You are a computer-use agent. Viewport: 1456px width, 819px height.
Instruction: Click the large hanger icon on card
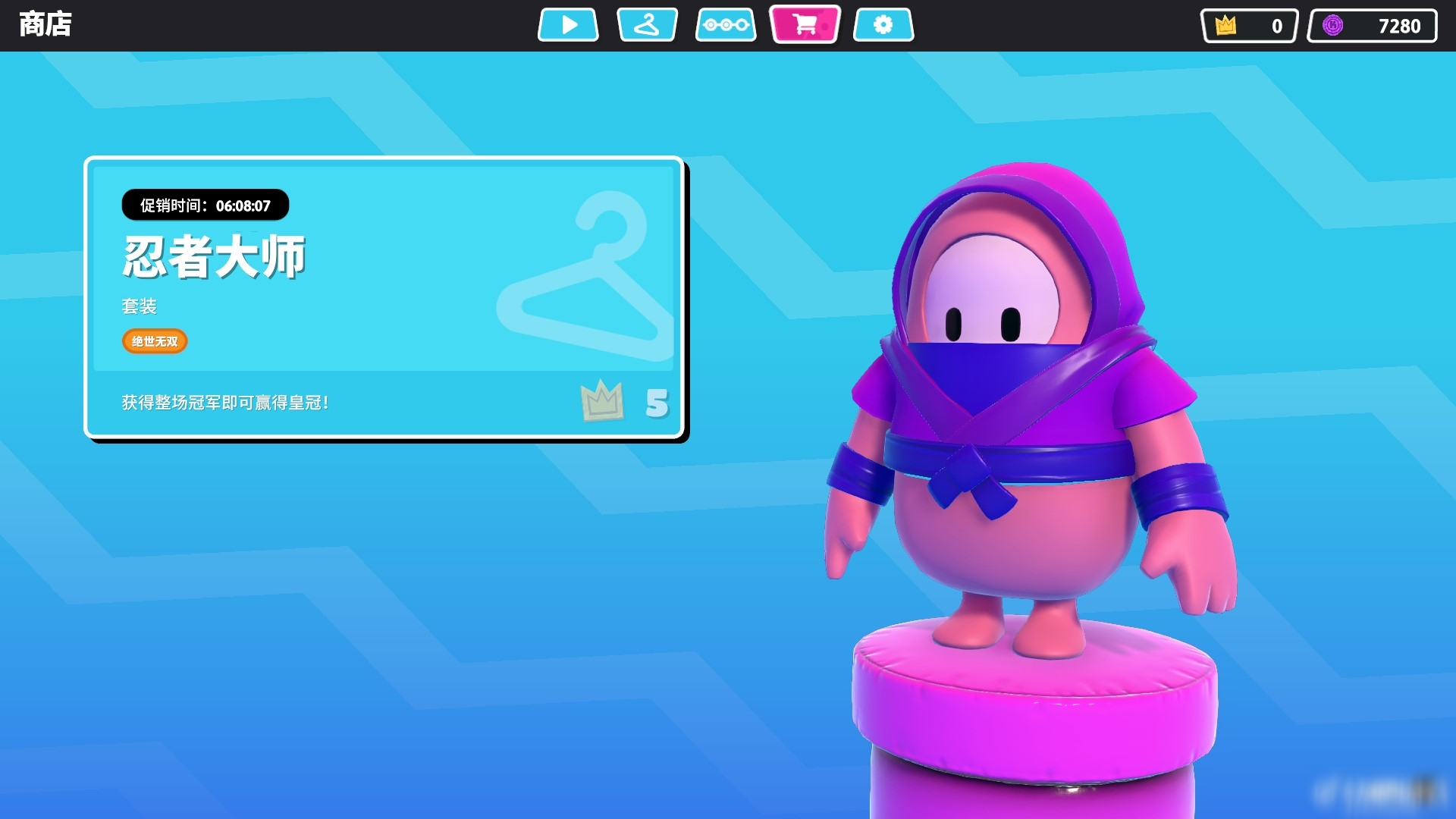585,275
